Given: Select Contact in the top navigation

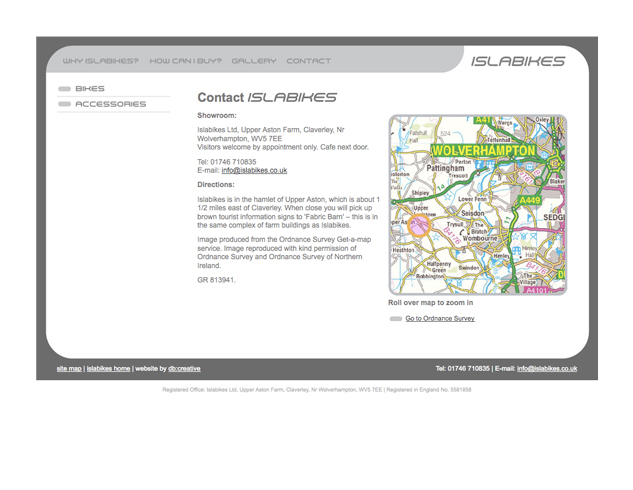Looking at the screenshot, I should (308, 61).
